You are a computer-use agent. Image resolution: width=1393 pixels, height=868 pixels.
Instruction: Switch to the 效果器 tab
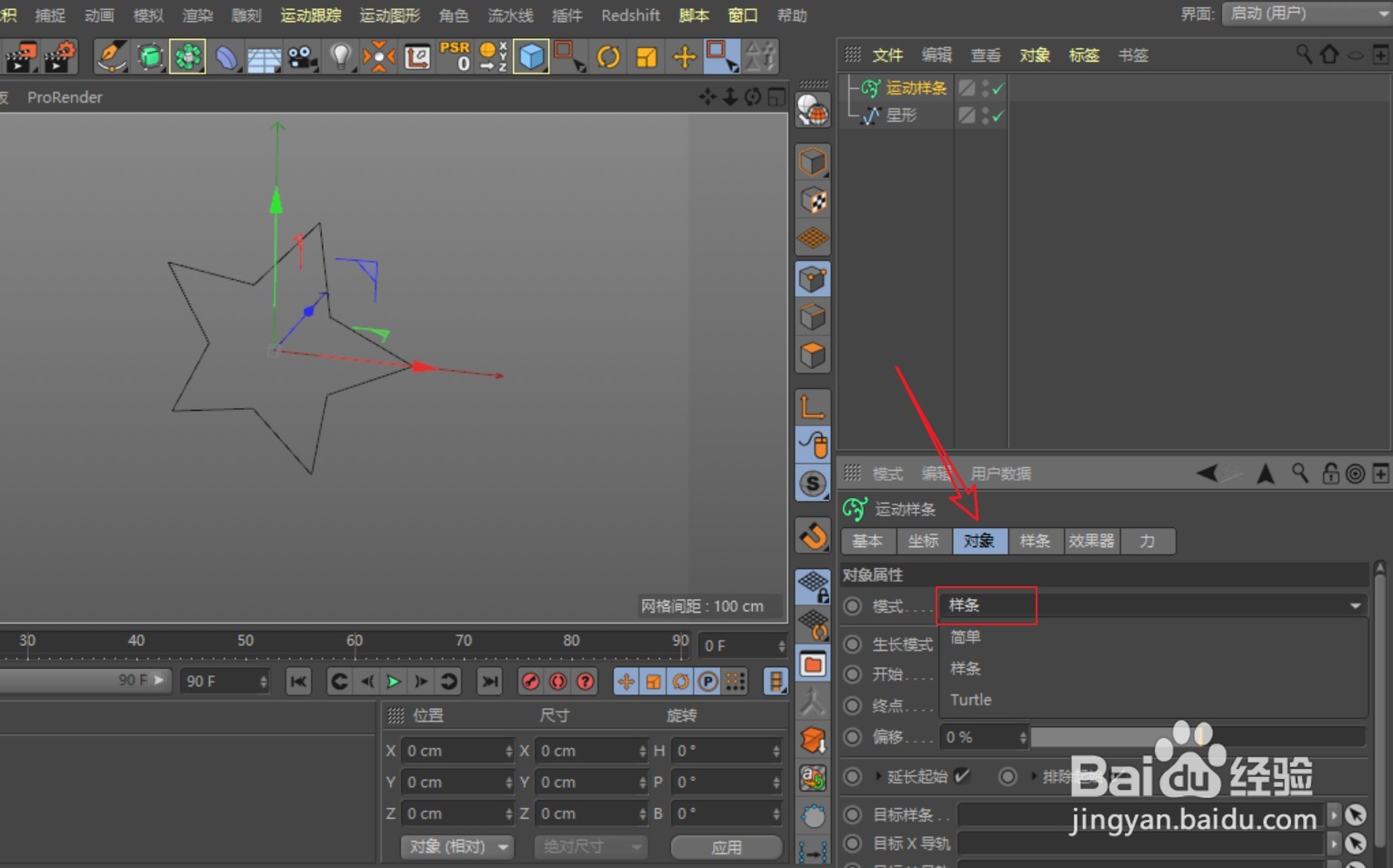pos(1091,541)
